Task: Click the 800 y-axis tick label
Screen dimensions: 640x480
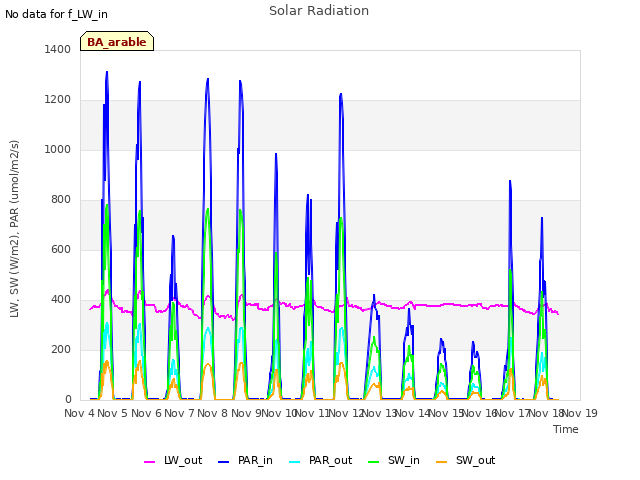Action: click(61, 200)
